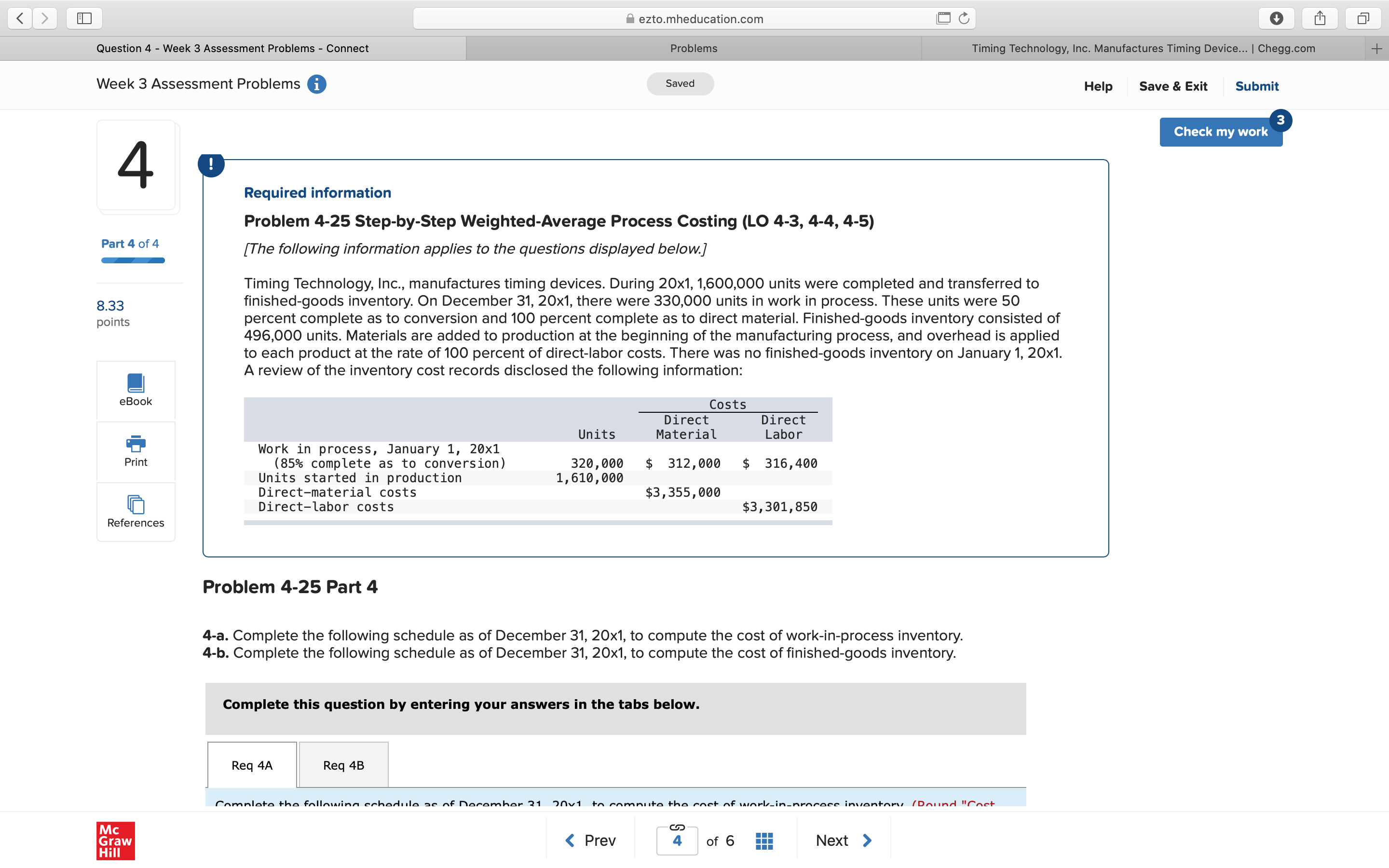
Task: Click Safari sidebar toggle icon
Action: point(84,18)
